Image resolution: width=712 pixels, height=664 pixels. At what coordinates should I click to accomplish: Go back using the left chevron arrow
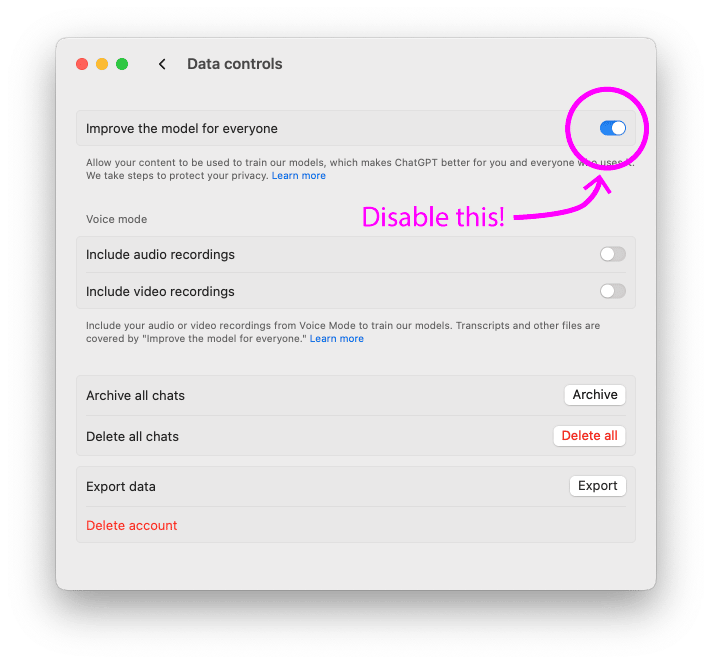(x=162, y=64)
